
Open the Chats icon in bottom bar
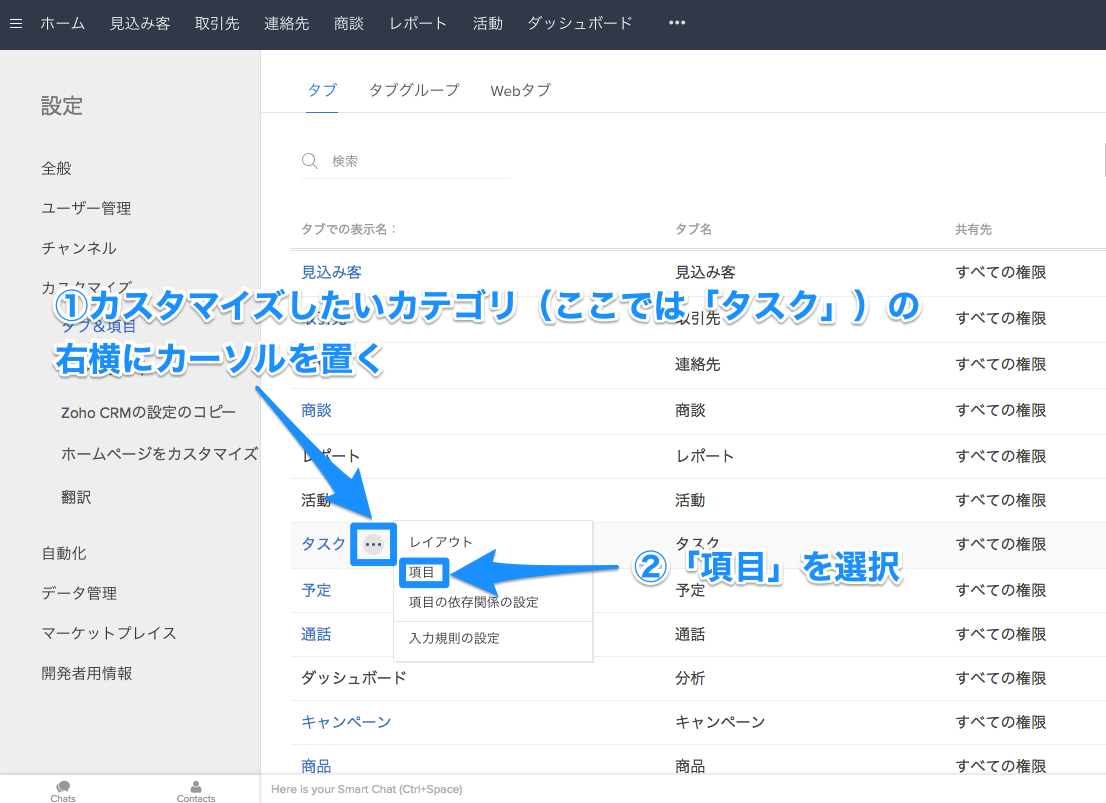coord(63,791)
